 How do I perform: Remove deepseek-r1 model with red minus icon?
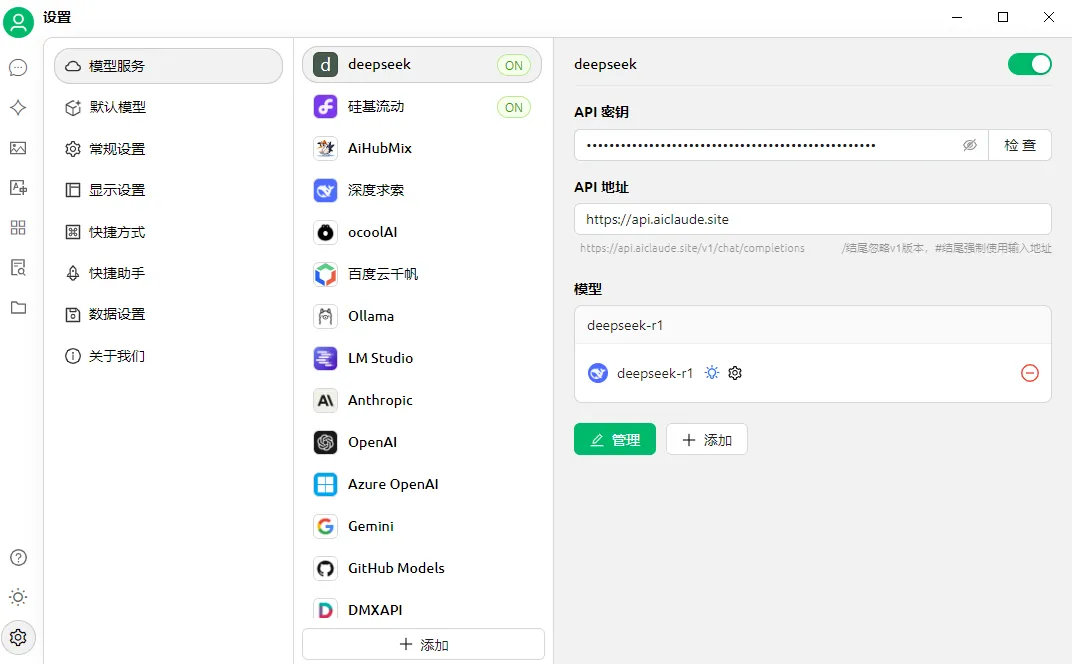click(1029, 373)
